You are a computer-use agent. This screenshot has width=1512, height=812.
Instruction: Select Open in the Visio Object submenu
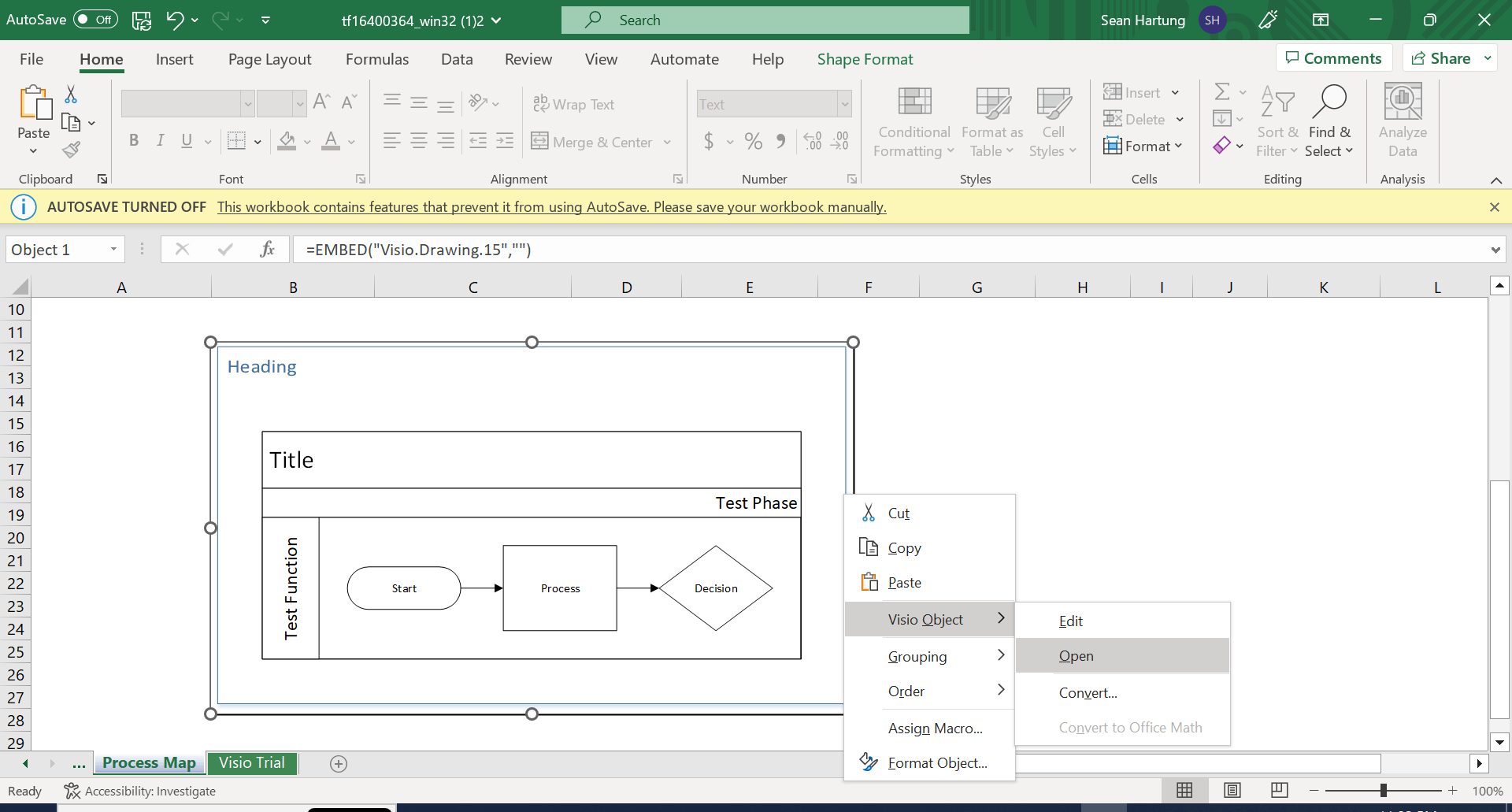[1122, 656]
